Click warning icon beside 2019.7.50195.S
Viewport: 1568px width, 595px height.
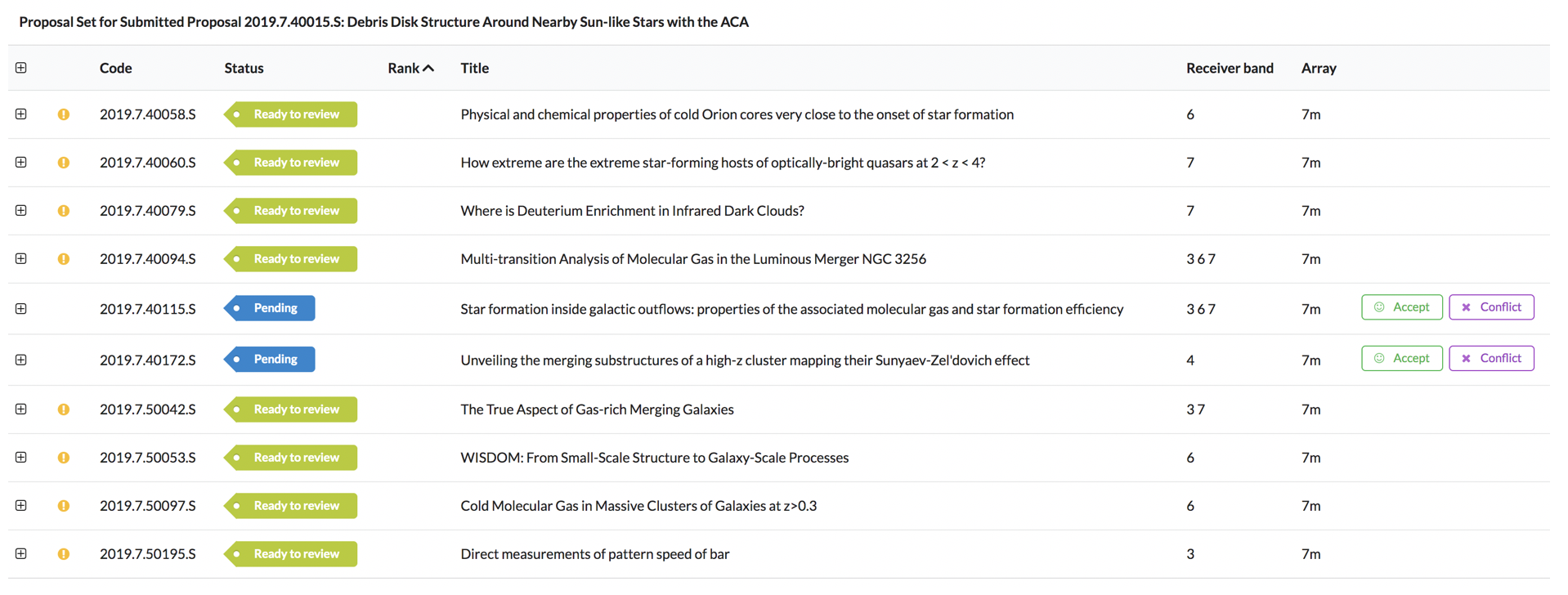(63, 554)
